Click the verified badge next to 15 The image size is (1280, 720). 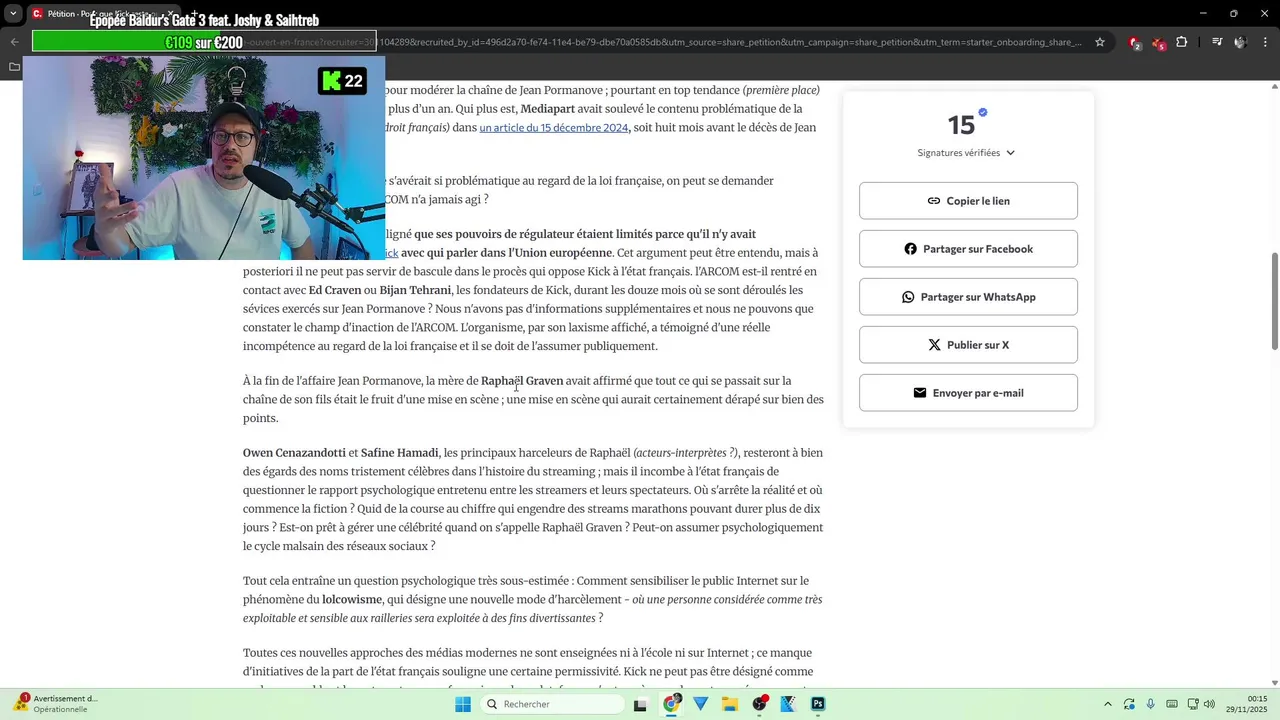point(983,112)
